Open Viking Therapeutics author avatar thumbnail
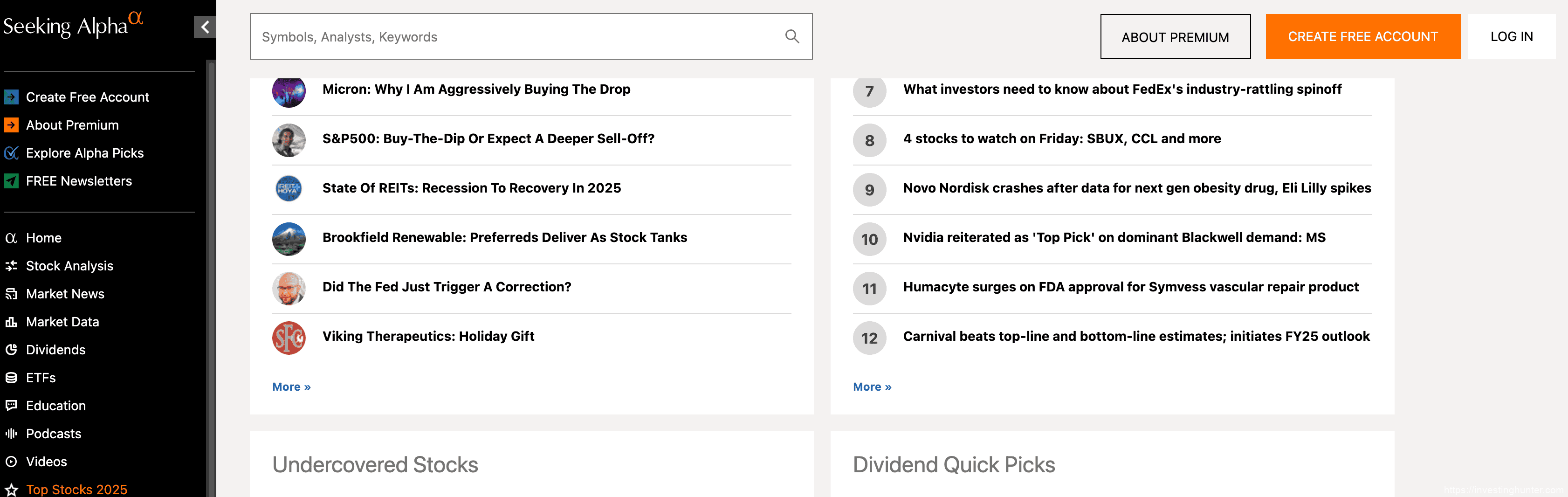Image resolution: width=1568 pixels, height=497 pixels. pyautogui.click(x=289, y=338)
